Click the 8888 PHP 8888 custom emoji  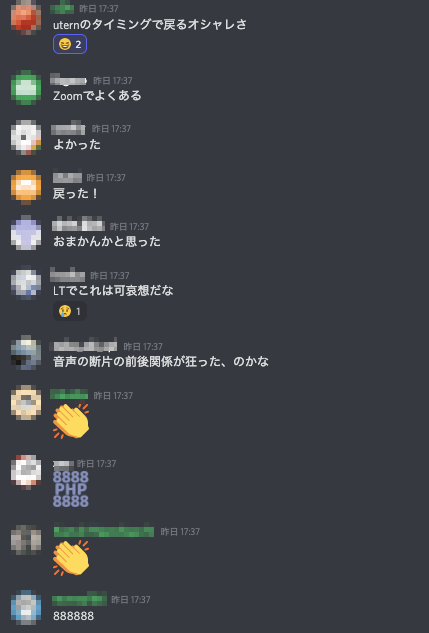pos(71,489)
